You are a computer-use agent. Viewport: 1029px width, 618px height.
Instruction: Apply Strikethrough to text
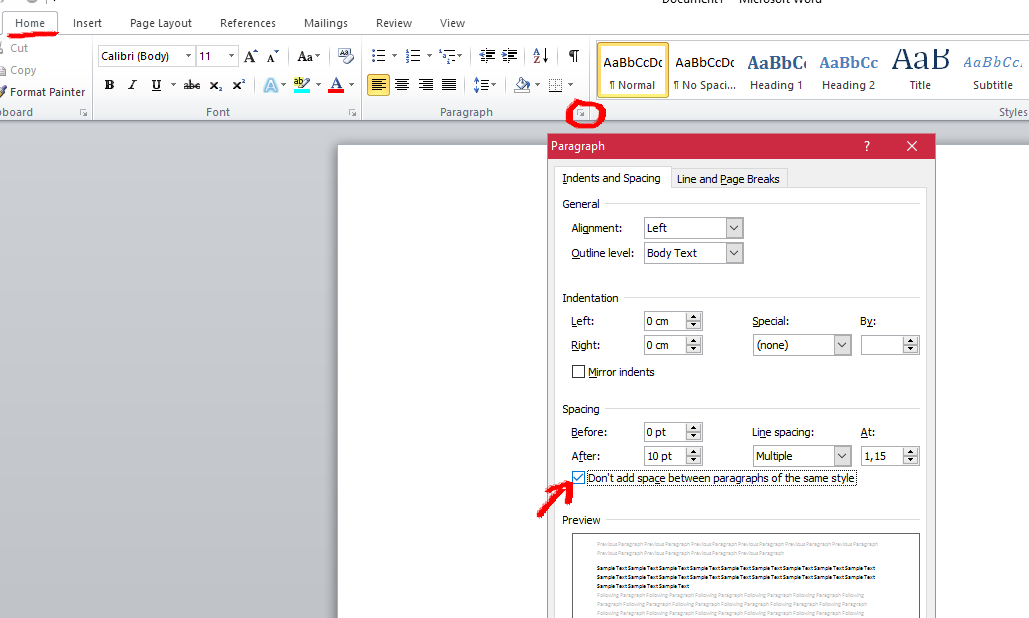[x=192, y=85]
